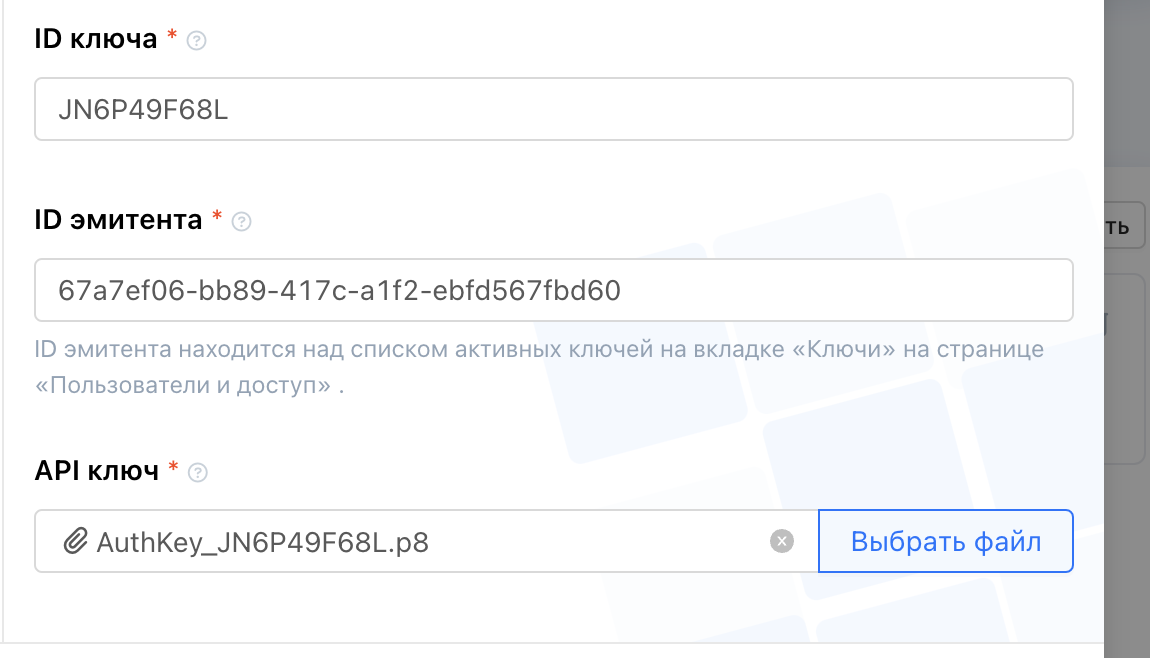This screenshot has width=1150, height=658.
Task: Click the «Ключи» word in the hint
Action: [843, 349]
